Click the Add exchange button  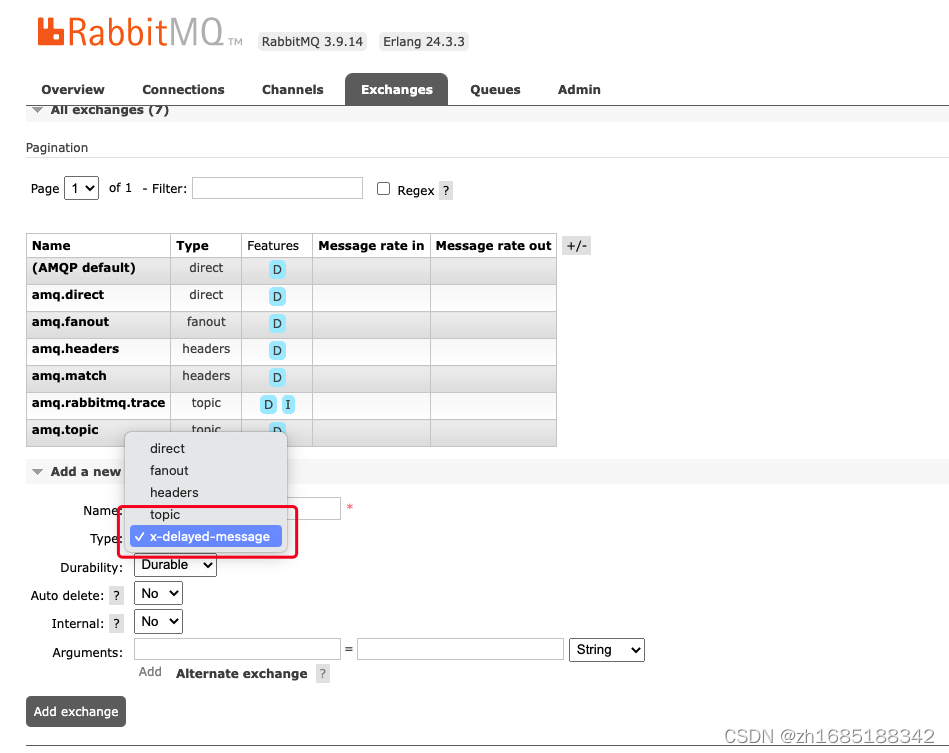click(76, 711)
